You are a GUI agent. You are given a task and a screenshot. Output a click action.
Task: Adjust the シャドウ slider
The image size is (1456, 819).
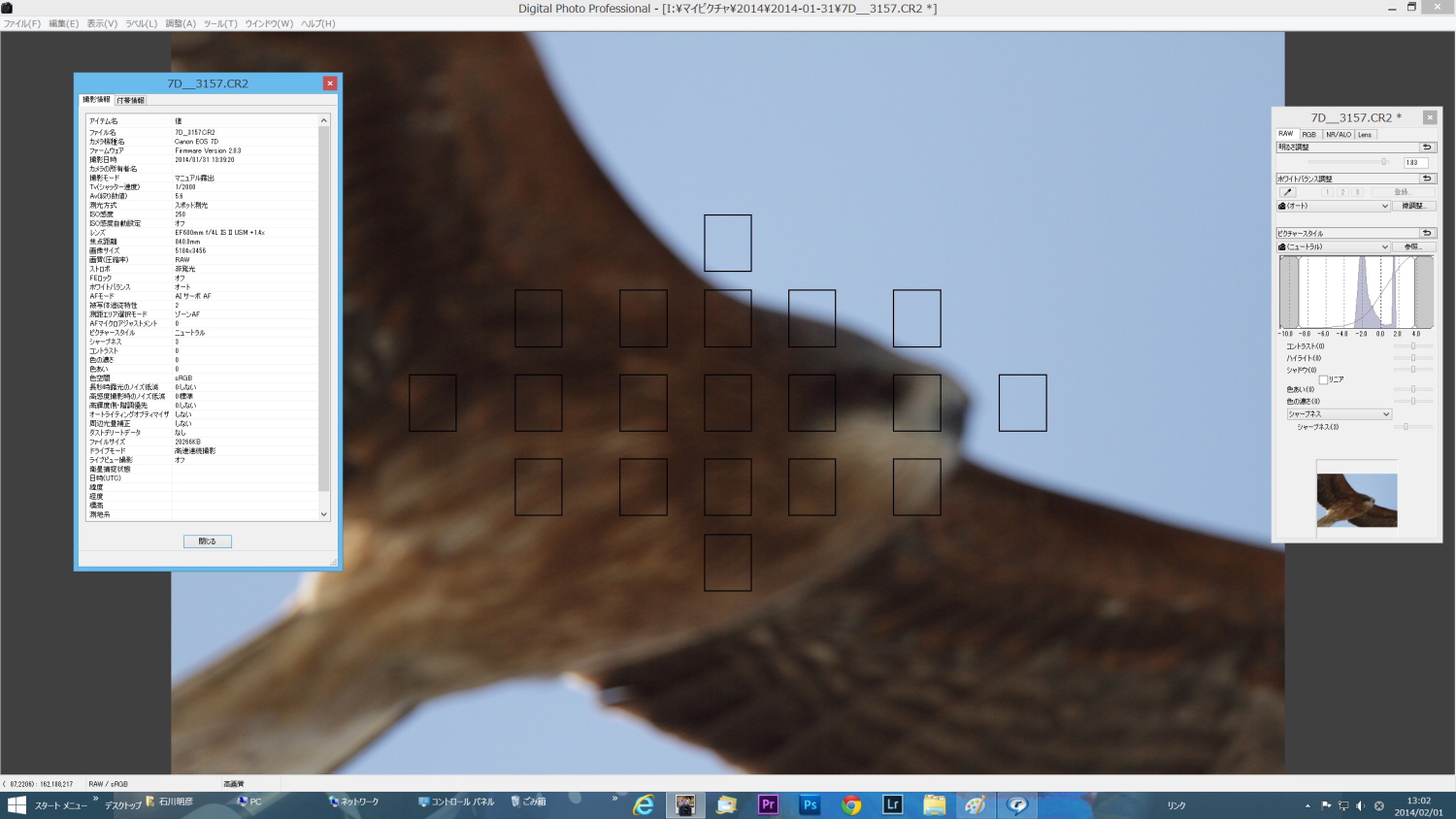pos(1412,370)
